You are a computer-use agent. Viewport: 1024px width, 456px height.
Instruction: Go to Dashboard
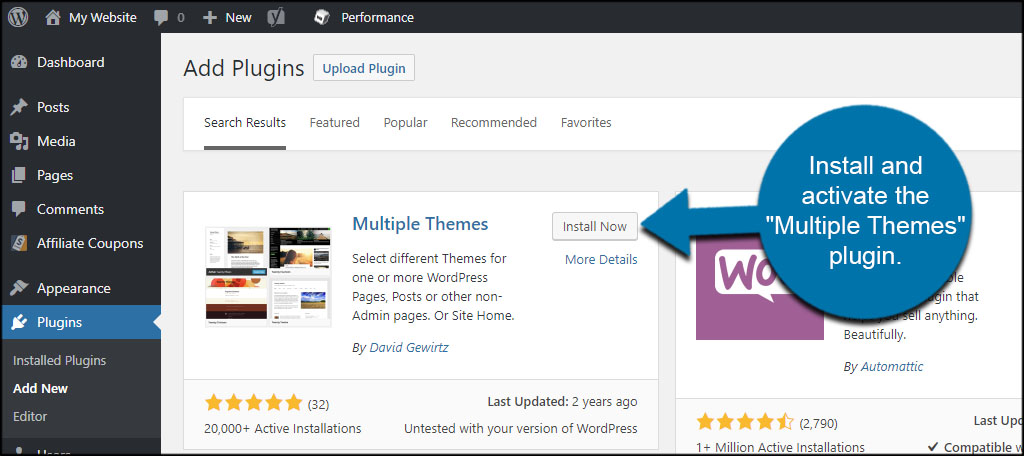tap(71, 62)
